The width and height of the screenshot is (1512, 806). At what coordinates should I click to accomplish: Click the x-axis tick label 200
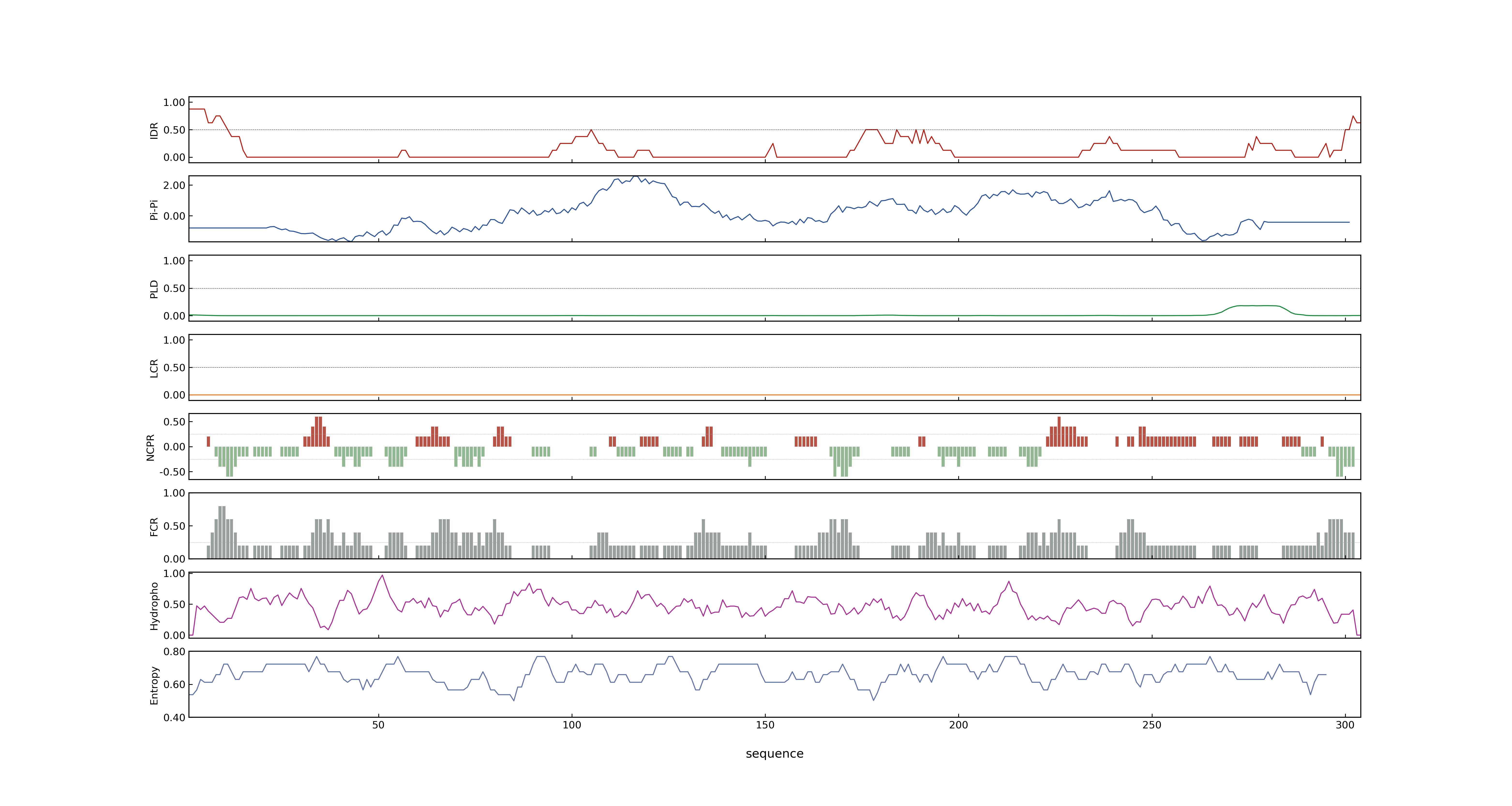pos(958,725)
